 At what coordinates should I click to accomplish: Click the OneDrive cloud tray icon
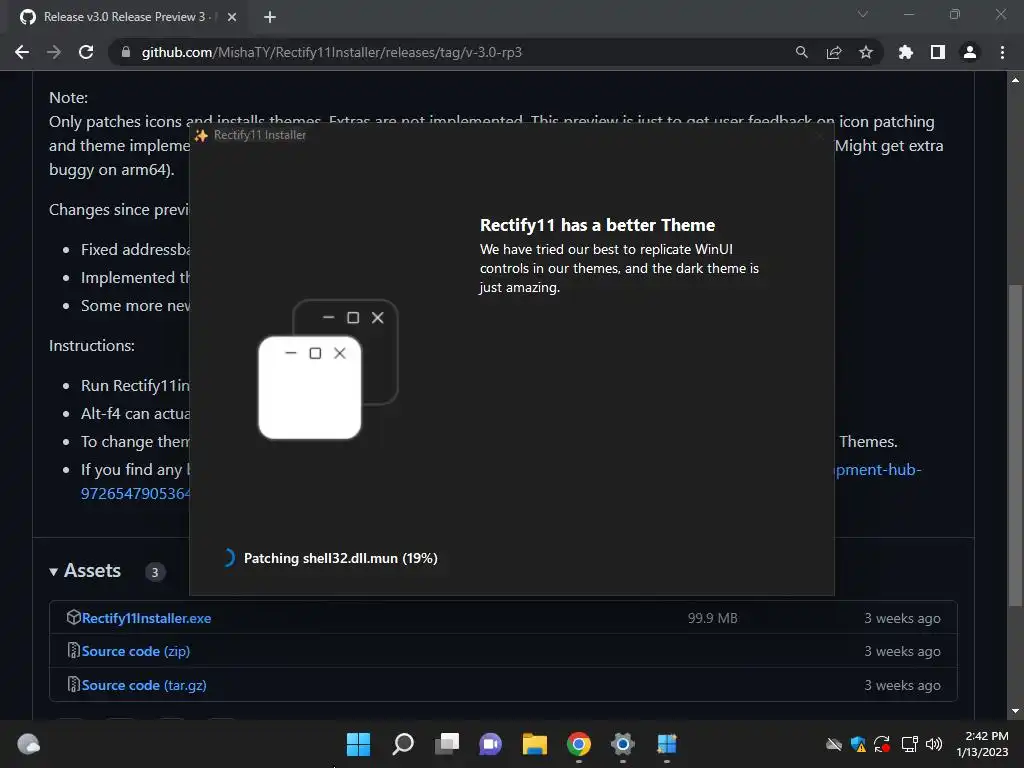point(834,744)
